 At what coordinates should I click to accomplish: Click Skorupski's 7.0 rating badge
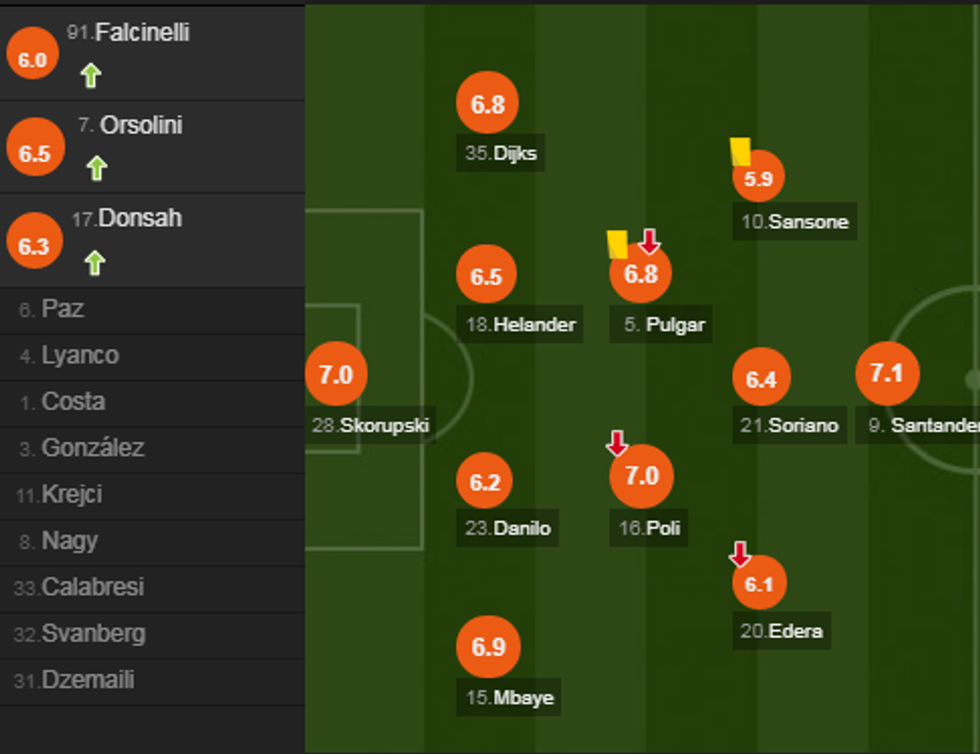336,375
